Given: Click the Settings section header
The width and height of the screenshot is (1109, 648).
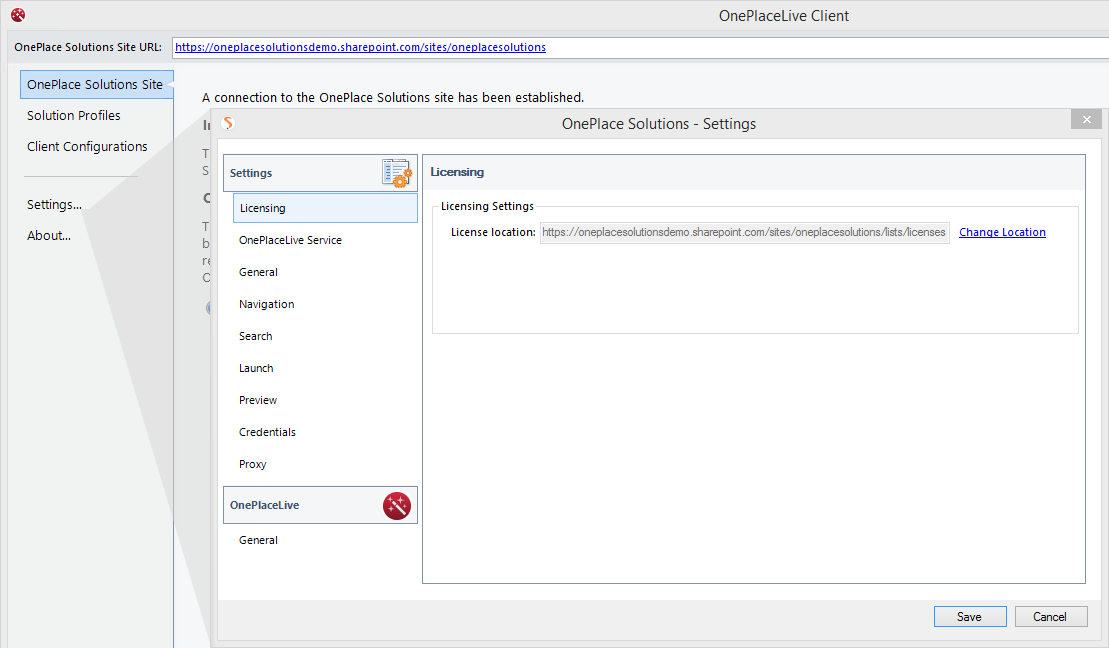Looking at the screenshot, I should tap(320, 173).
